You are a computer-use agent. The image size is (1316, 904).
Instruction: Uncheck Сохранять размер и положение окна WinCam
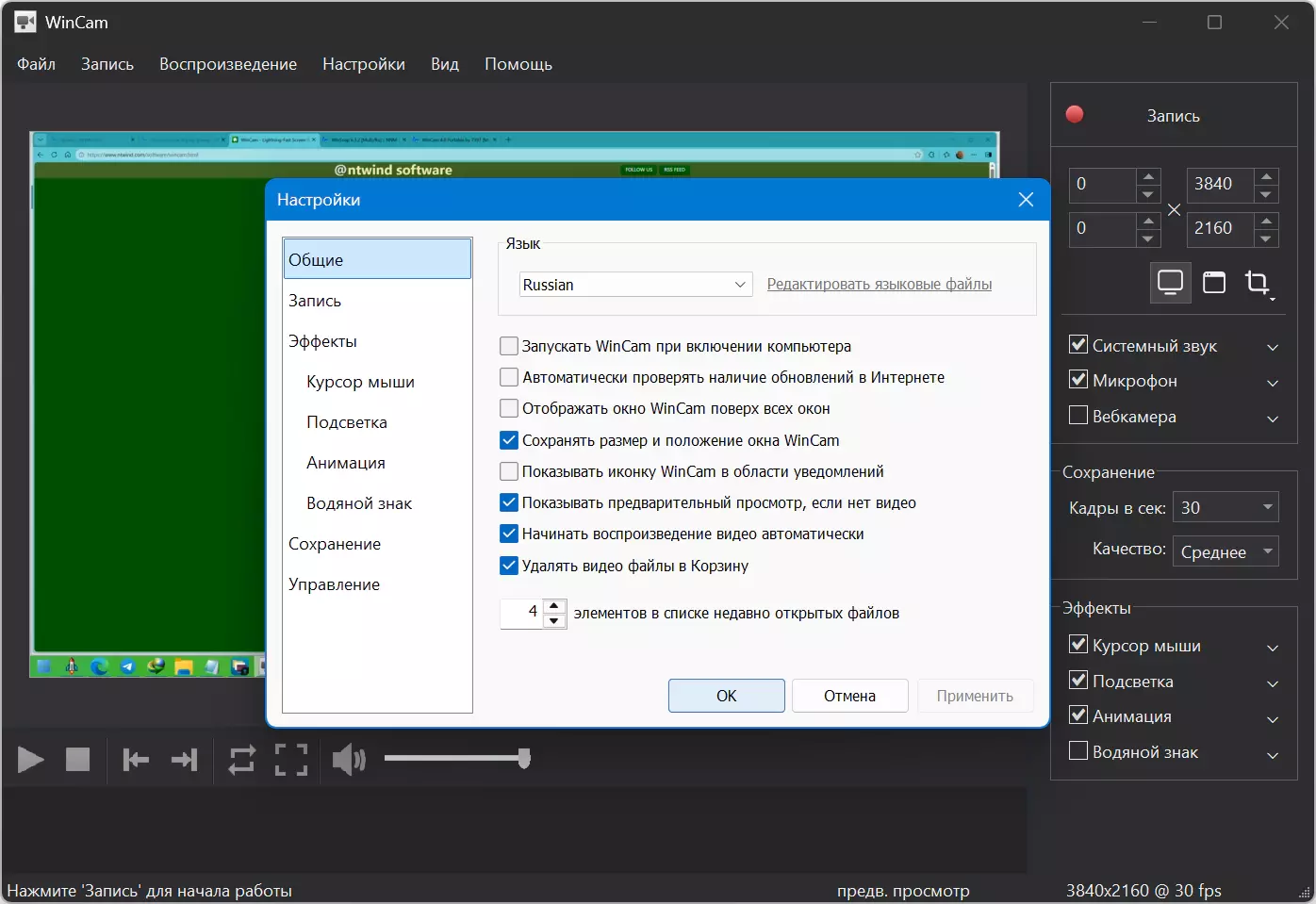tap(509, 440)
